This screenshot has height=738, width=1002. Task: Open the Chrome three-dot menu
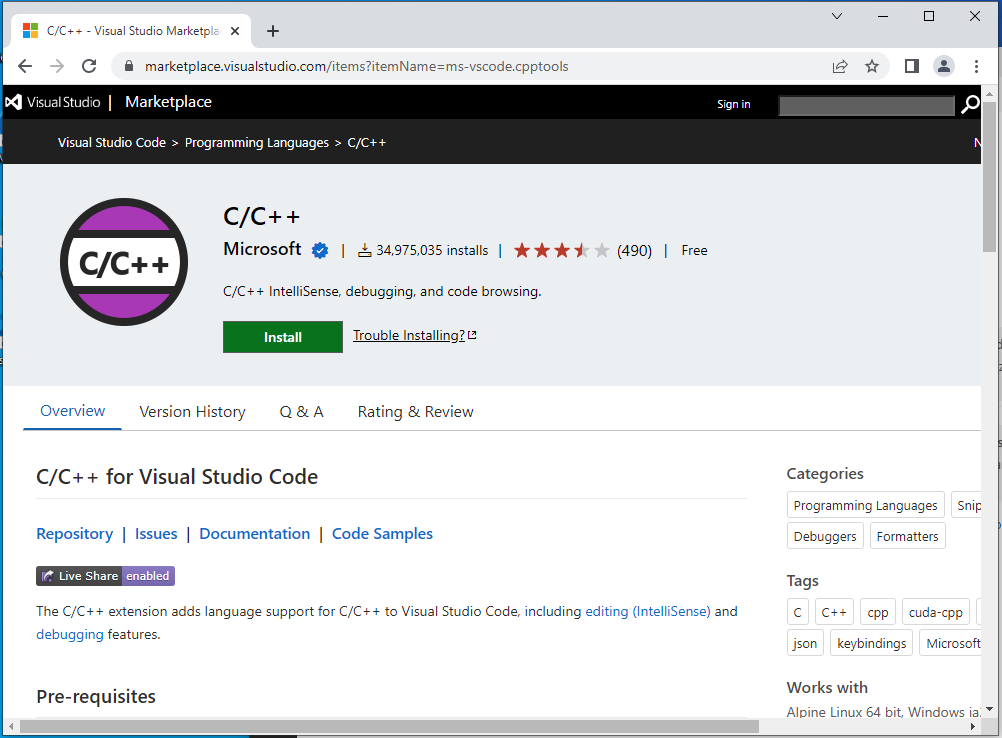tap(976, 66)
